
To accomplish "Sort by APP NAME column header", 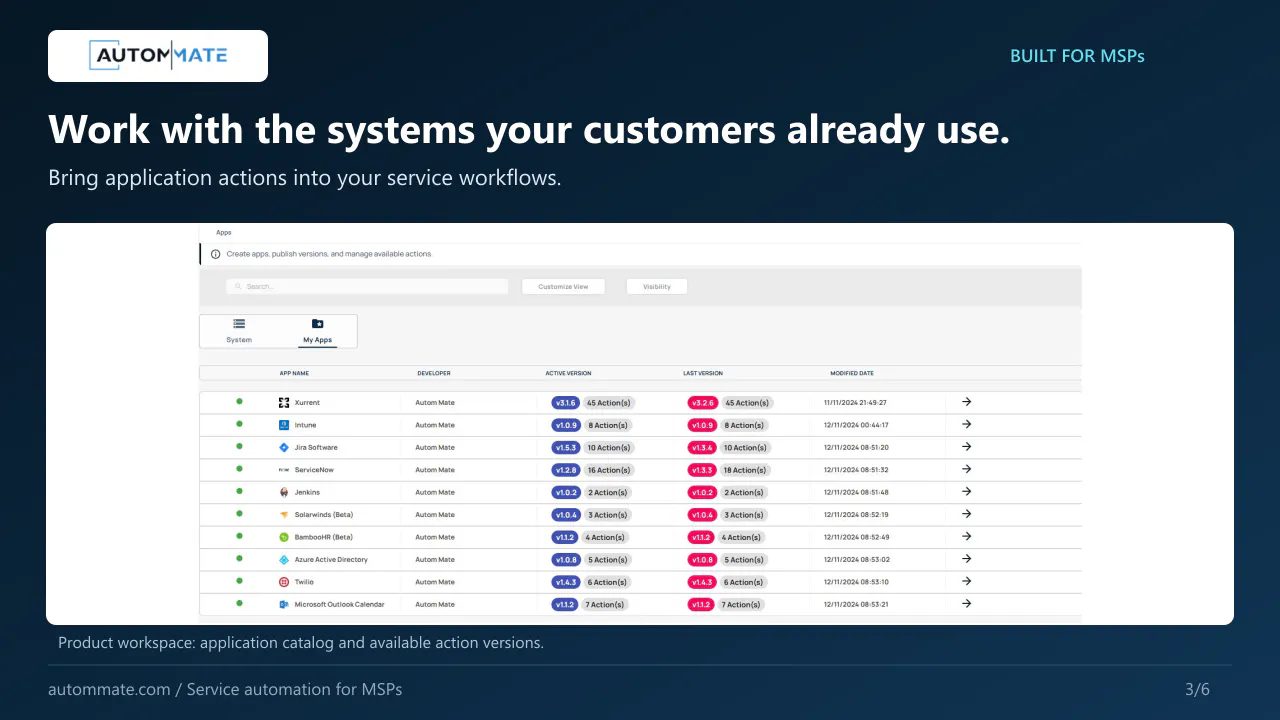I will pos(294,373).
